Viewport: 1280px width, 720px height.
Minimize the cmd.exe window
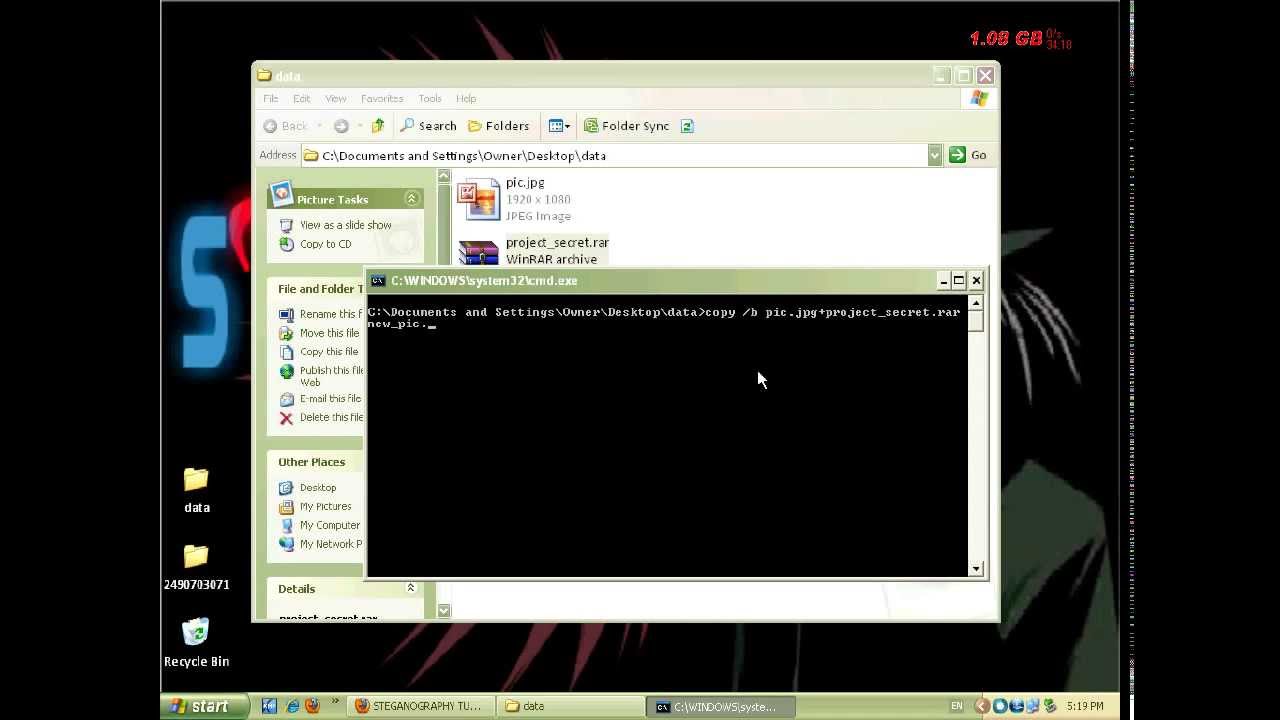(x=943, y=281)
